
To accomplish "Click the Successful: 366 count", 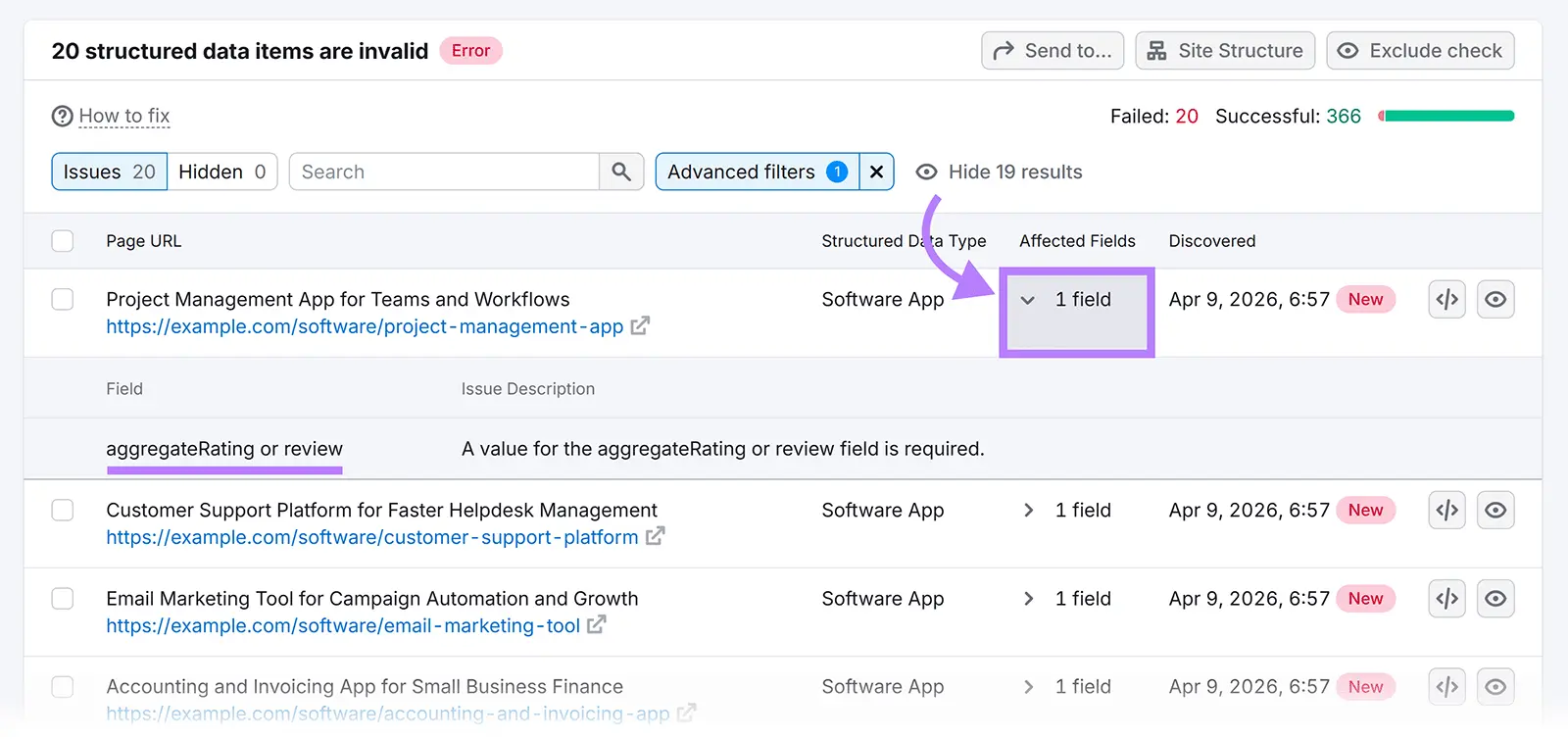I will (x=1288, y=116).
